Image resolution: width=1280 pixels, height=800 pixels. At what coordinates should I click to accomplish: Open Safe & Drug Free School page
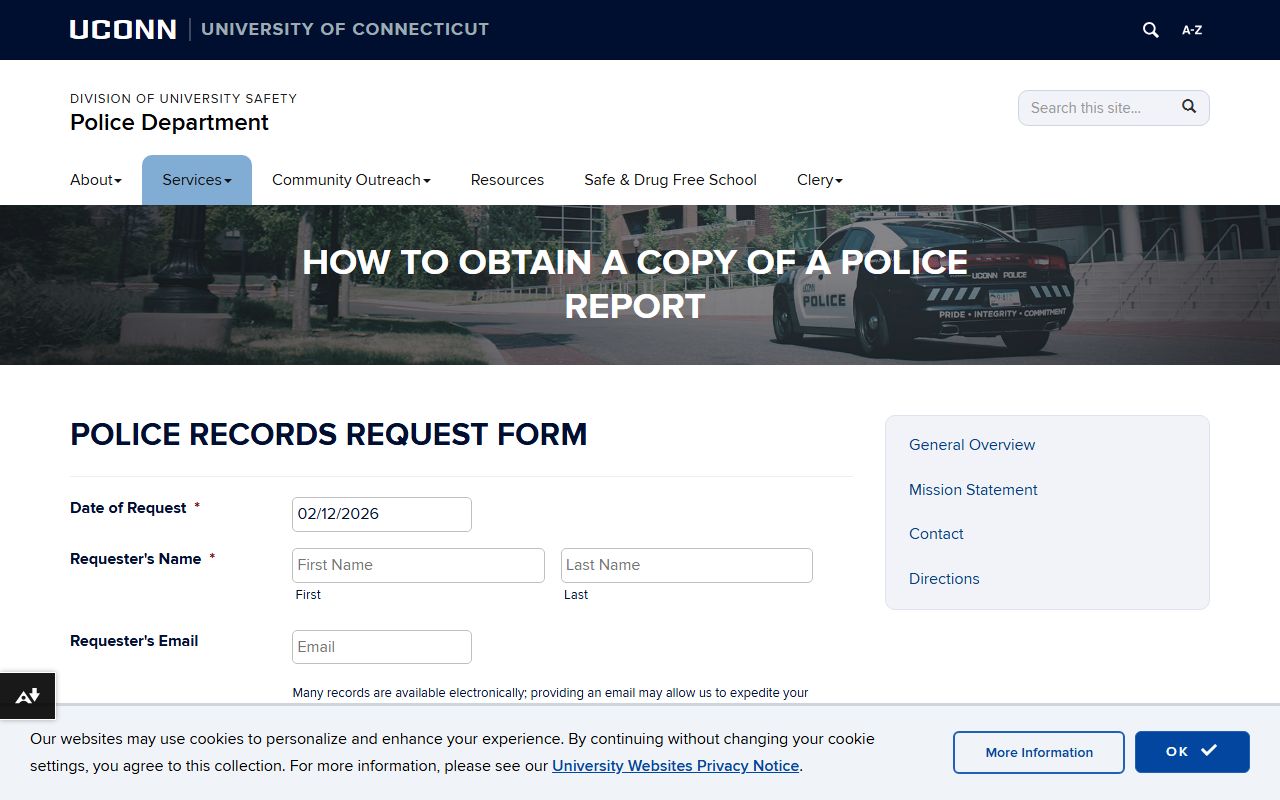[x=670, y=180]
